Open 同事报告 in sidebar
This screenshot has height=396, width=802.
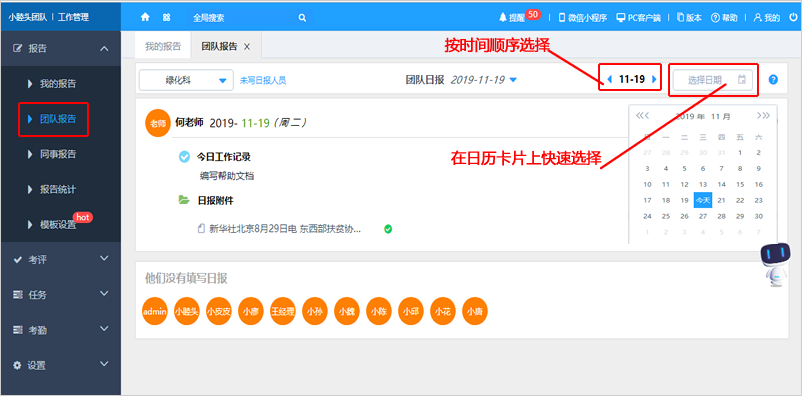coord(58,154)
